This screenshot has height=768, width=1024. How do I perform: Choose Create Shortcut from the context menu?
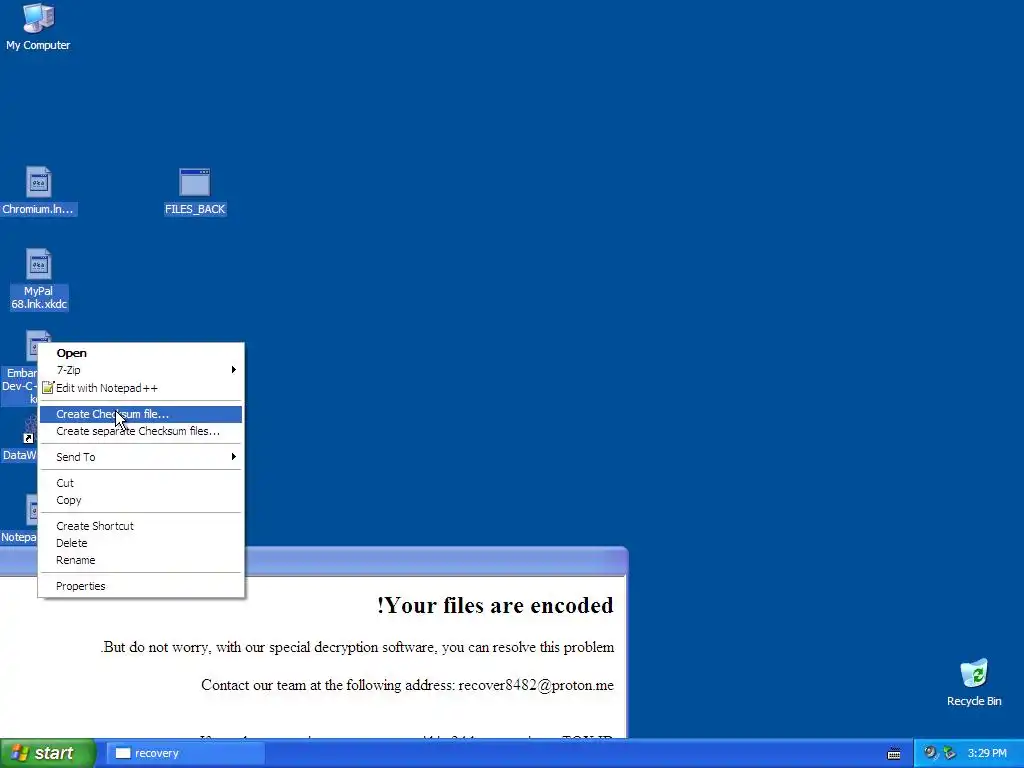tap(141, 526)
